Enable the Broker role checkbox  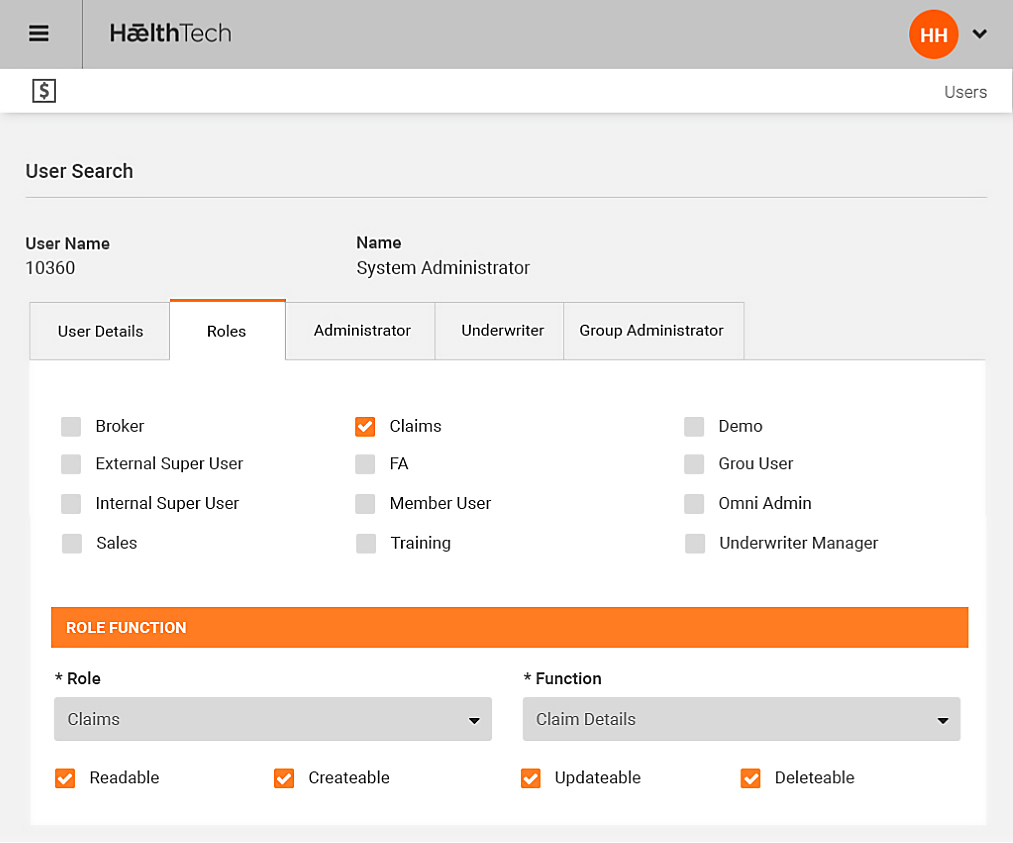[x=71, y=427]
